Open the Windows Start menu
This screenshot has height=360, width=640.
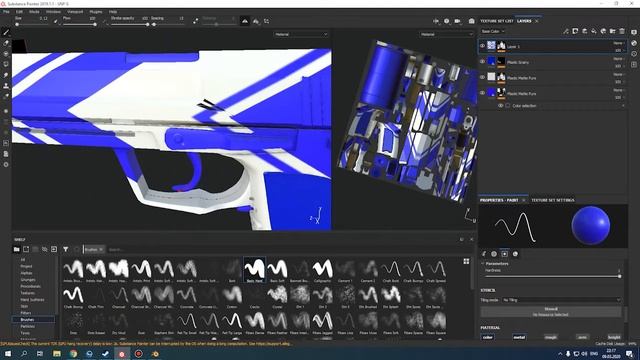(8, 353)
